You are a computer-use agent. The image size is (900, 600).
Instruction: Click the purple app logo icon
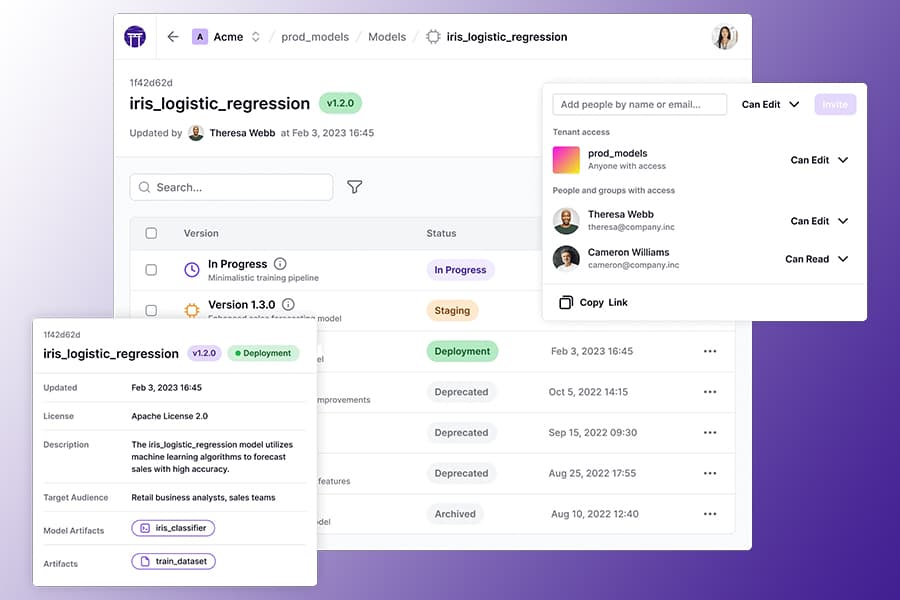tap(135, 37)
